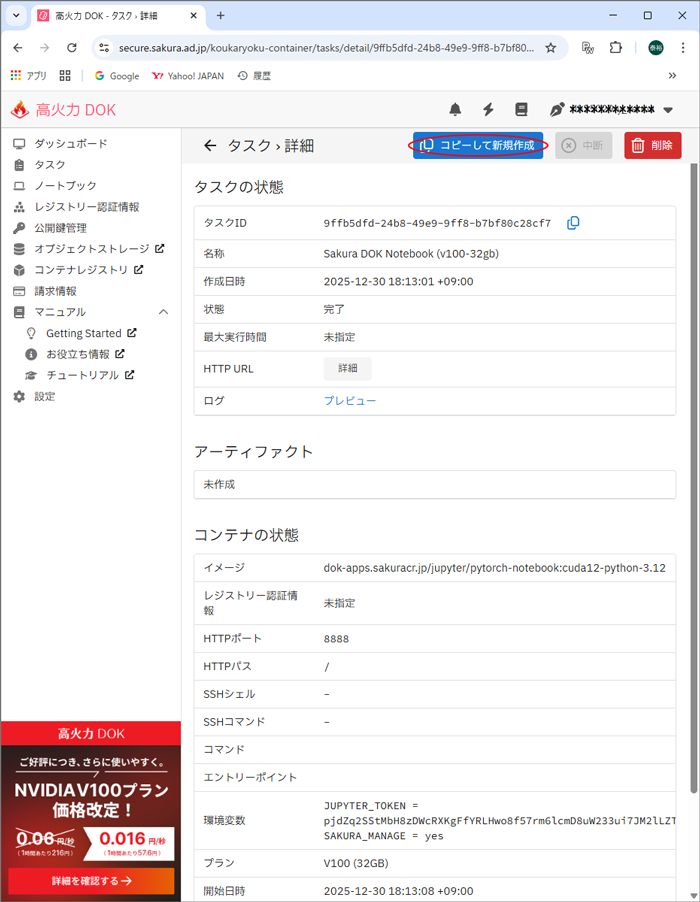
Task: Click the notification bell icon
Action: (x=455, y=109)
